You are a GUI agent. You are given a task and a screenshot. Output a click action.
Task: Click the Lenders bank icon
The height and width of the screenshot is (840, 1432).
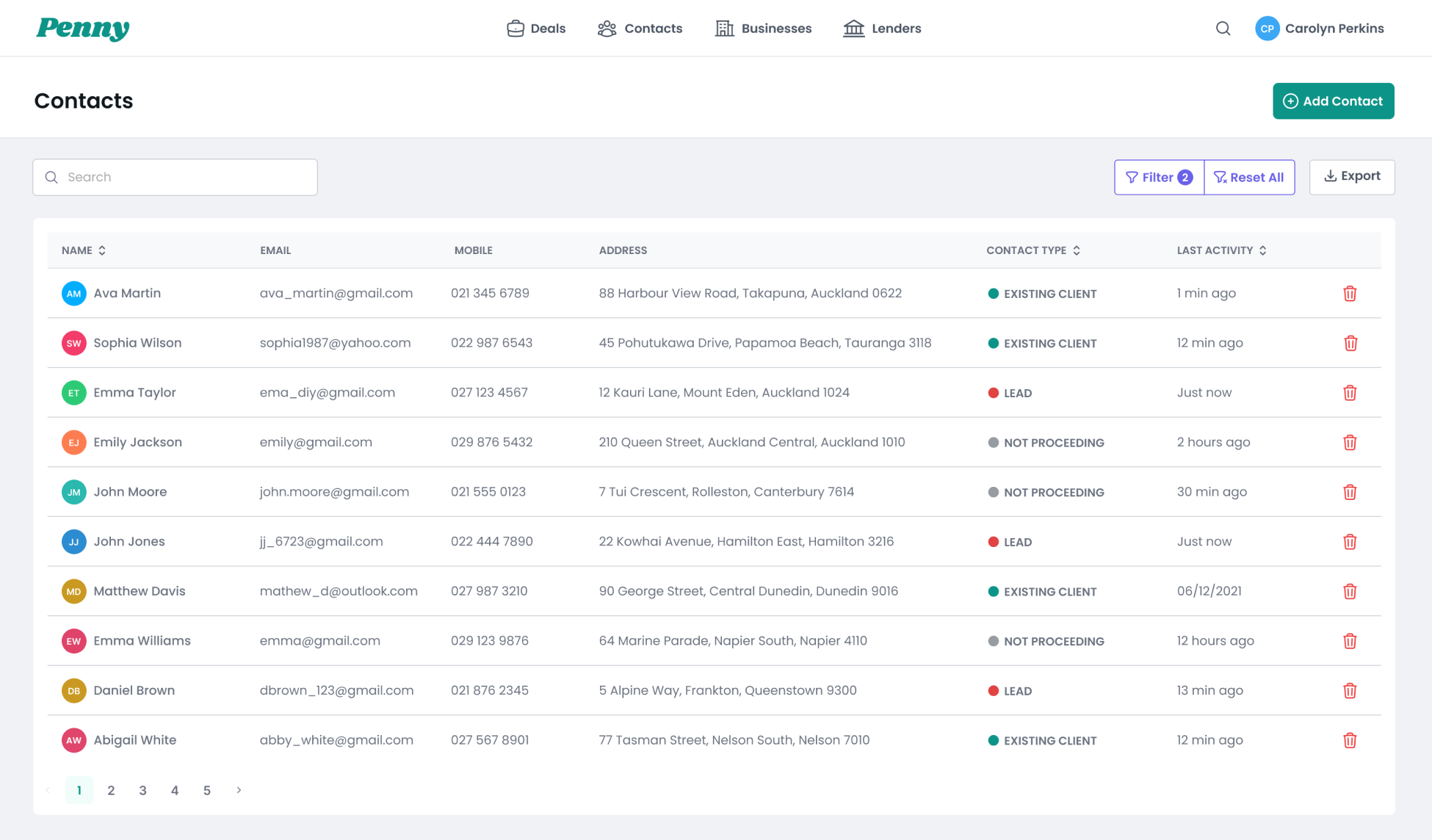pos(853,28)
